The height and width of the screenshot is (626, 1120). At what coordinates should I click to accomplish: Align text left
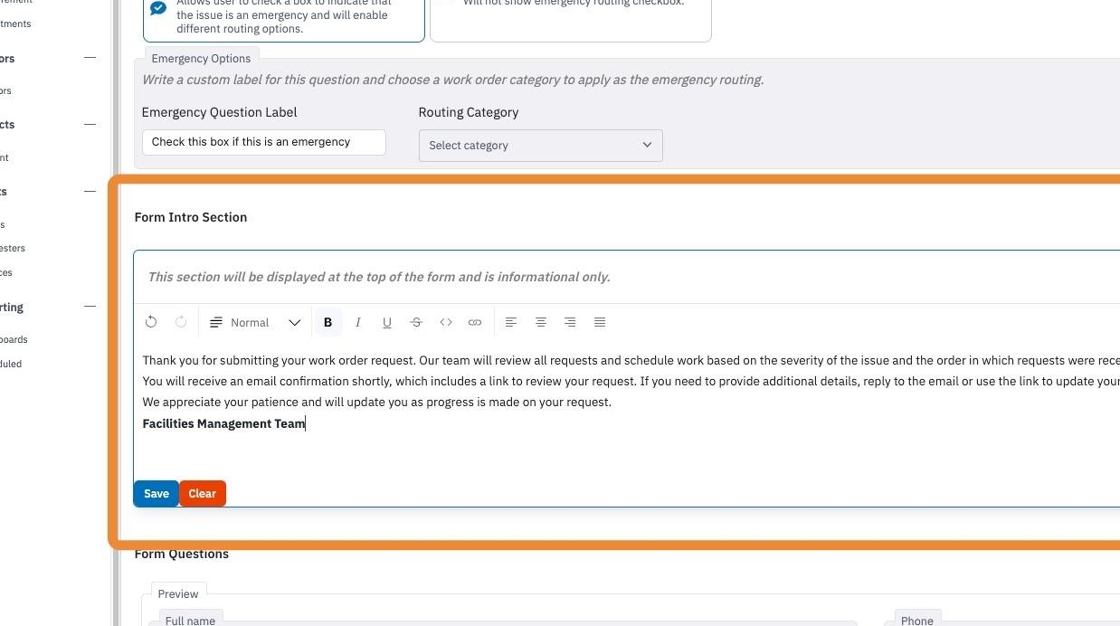511,322
